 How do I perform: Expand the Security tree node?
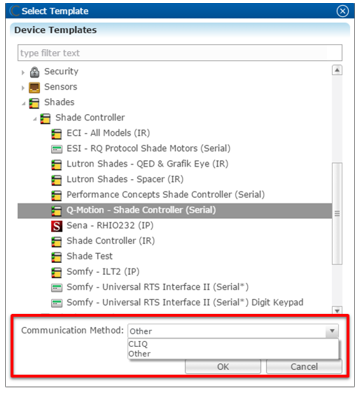23,72
